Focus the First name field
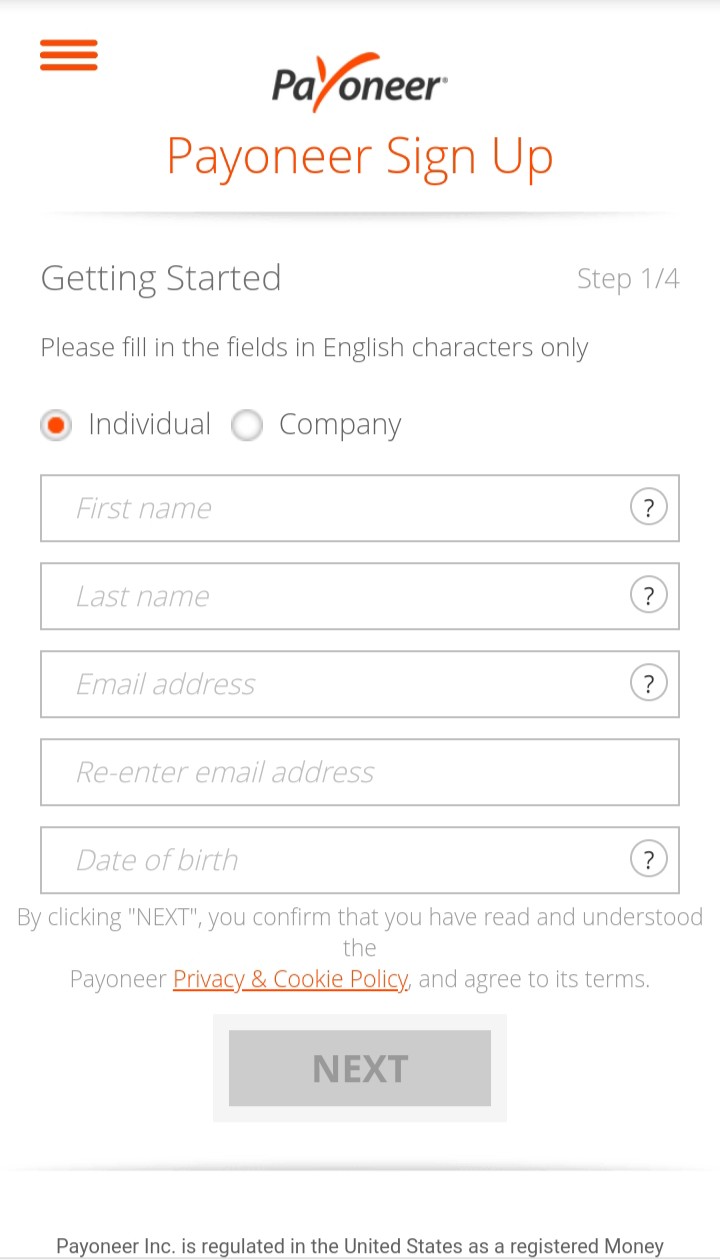The width and height of the screenshot is (720, 1260). point(330,508)
